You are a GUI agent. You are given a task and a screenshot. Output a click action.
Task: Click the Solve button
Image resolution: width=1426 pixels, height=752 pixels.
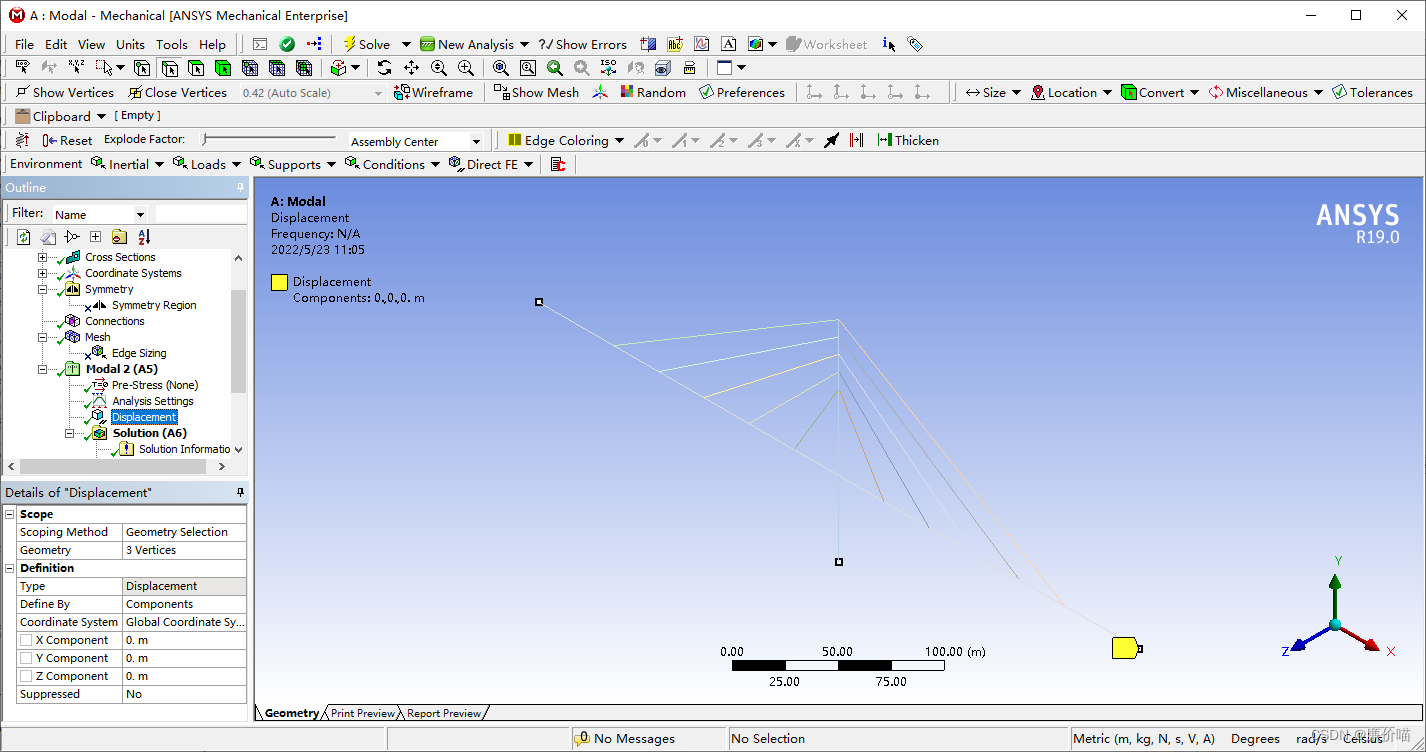click(366, 44)
